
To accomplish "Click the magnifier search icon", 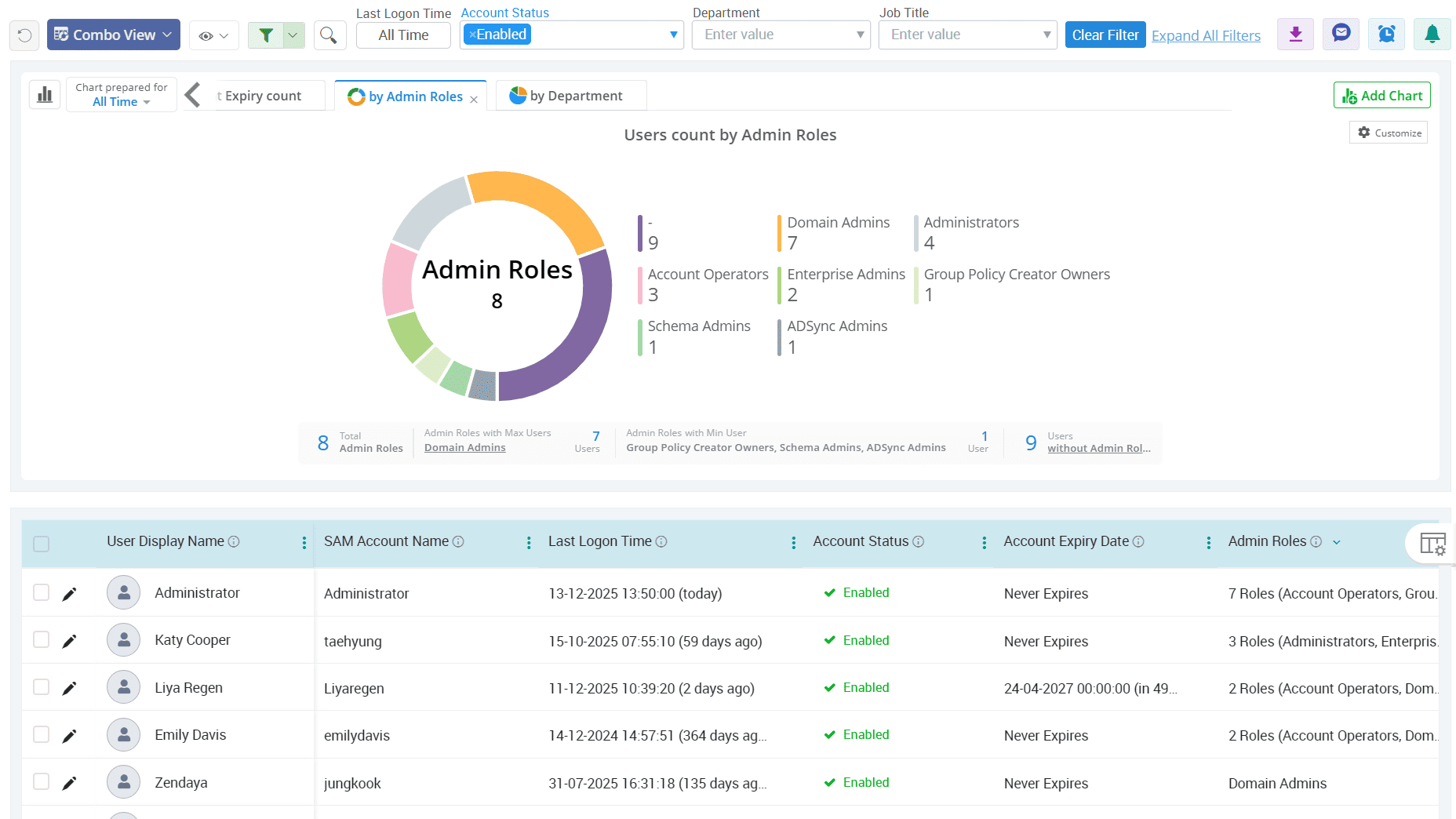I will click(x=329, y=35).
